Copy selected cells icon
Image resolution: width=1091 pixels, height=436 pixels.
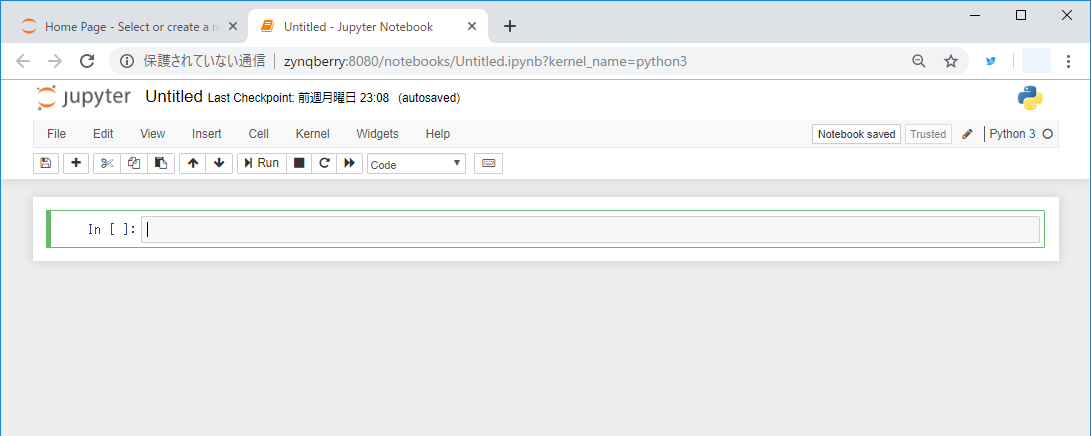[134, 163]
